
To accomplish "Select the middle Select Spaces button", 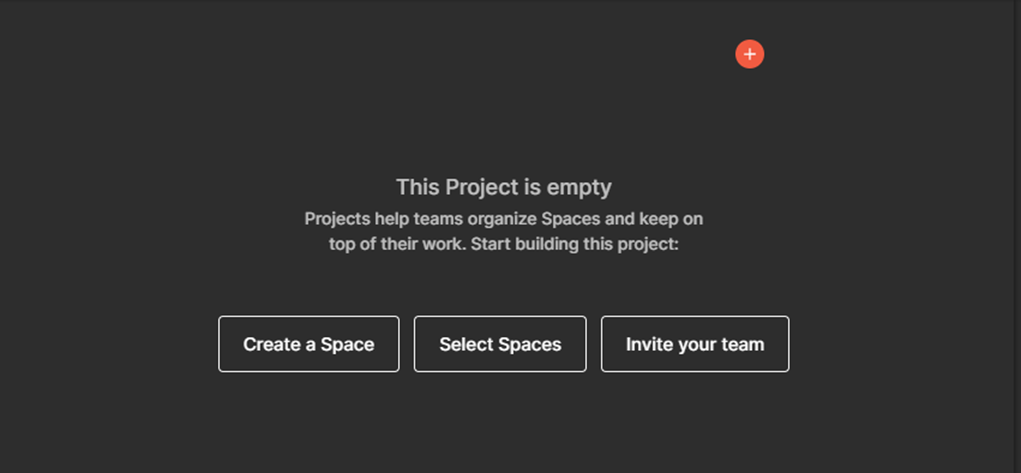I will [500, 344].
